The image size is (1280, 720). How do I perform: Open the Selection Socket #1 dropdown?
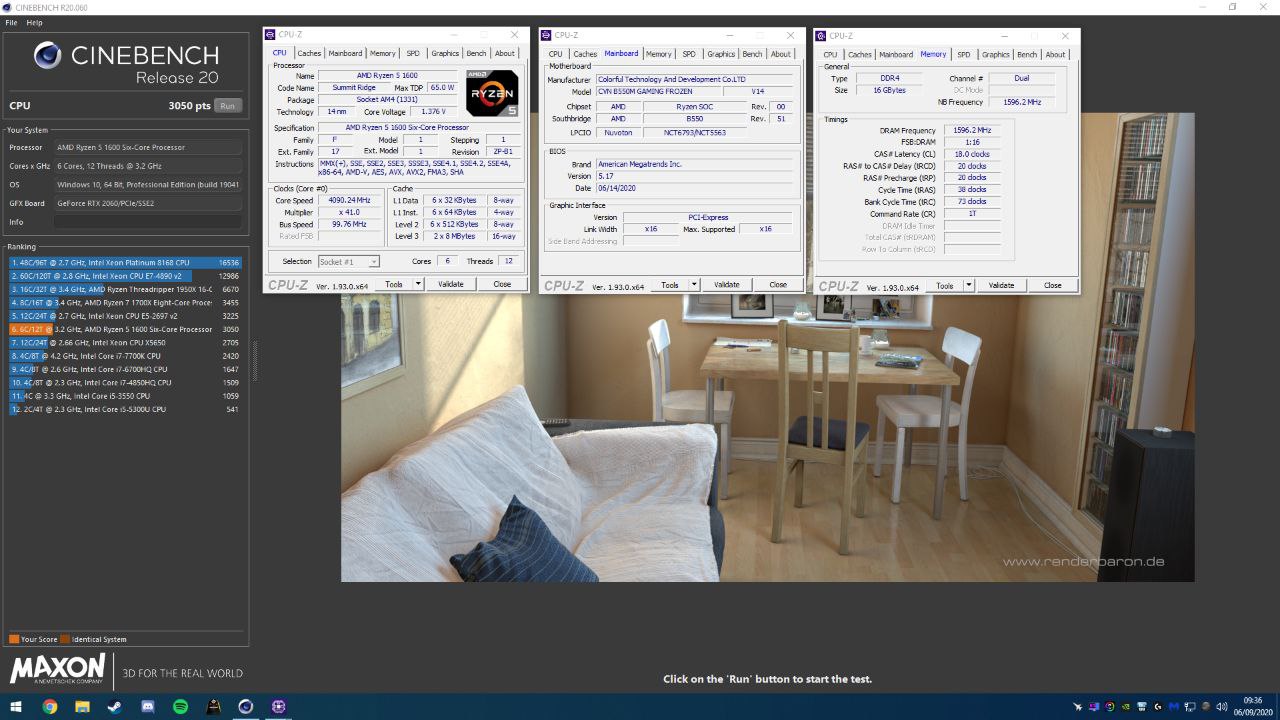tap(348, 261)
